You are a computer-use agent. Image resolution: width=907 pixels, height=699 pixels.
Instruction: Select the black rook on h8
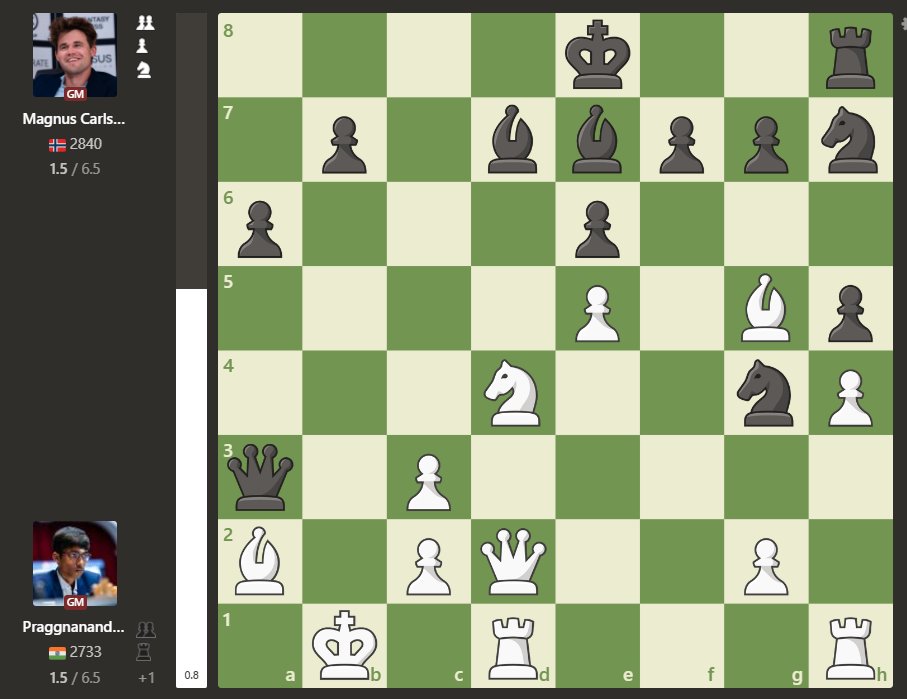pos(850,57)
